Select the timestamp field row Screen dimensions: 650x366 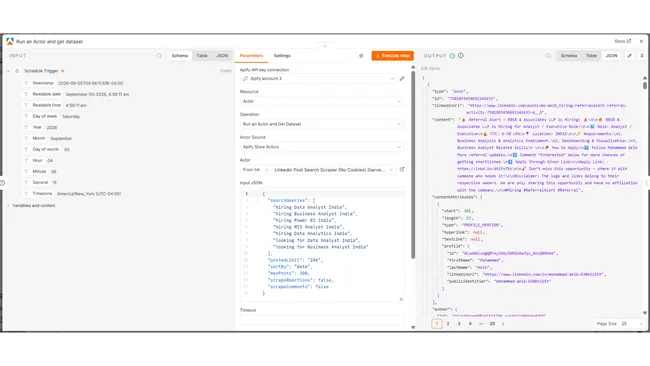pos(77,83)
